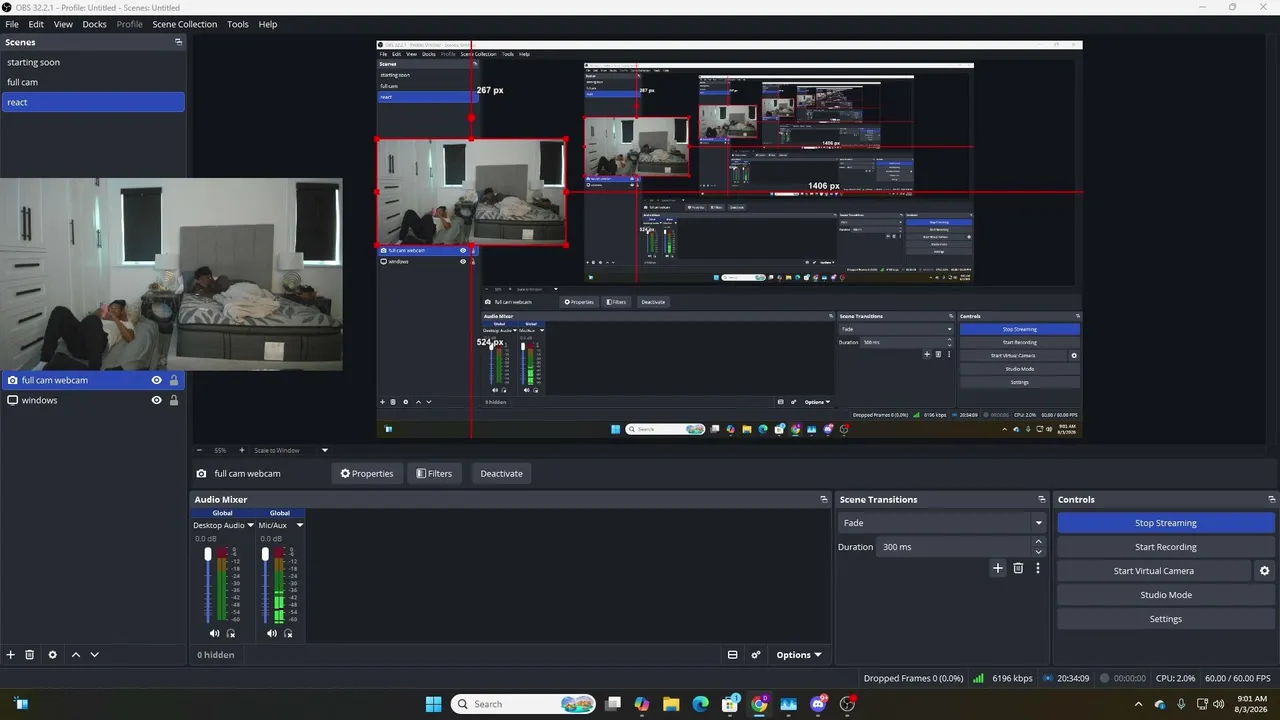Toggle Desktop Audio monitoring headphone icon

[x=231, y=633]
